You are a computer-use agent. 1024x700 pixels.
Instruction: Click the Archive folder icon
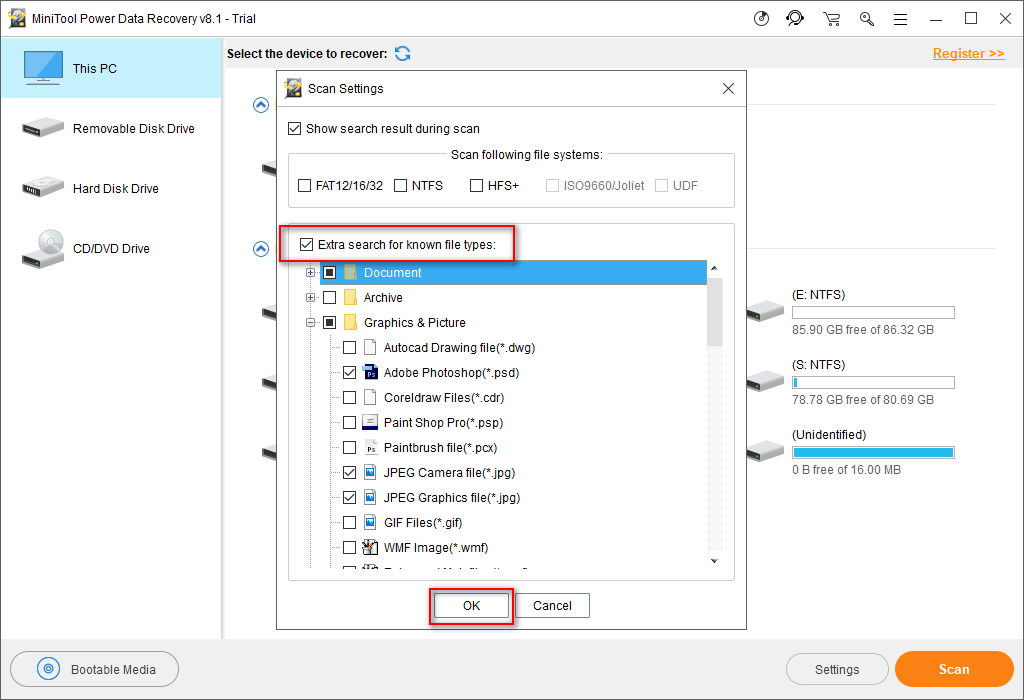(350, 297)
